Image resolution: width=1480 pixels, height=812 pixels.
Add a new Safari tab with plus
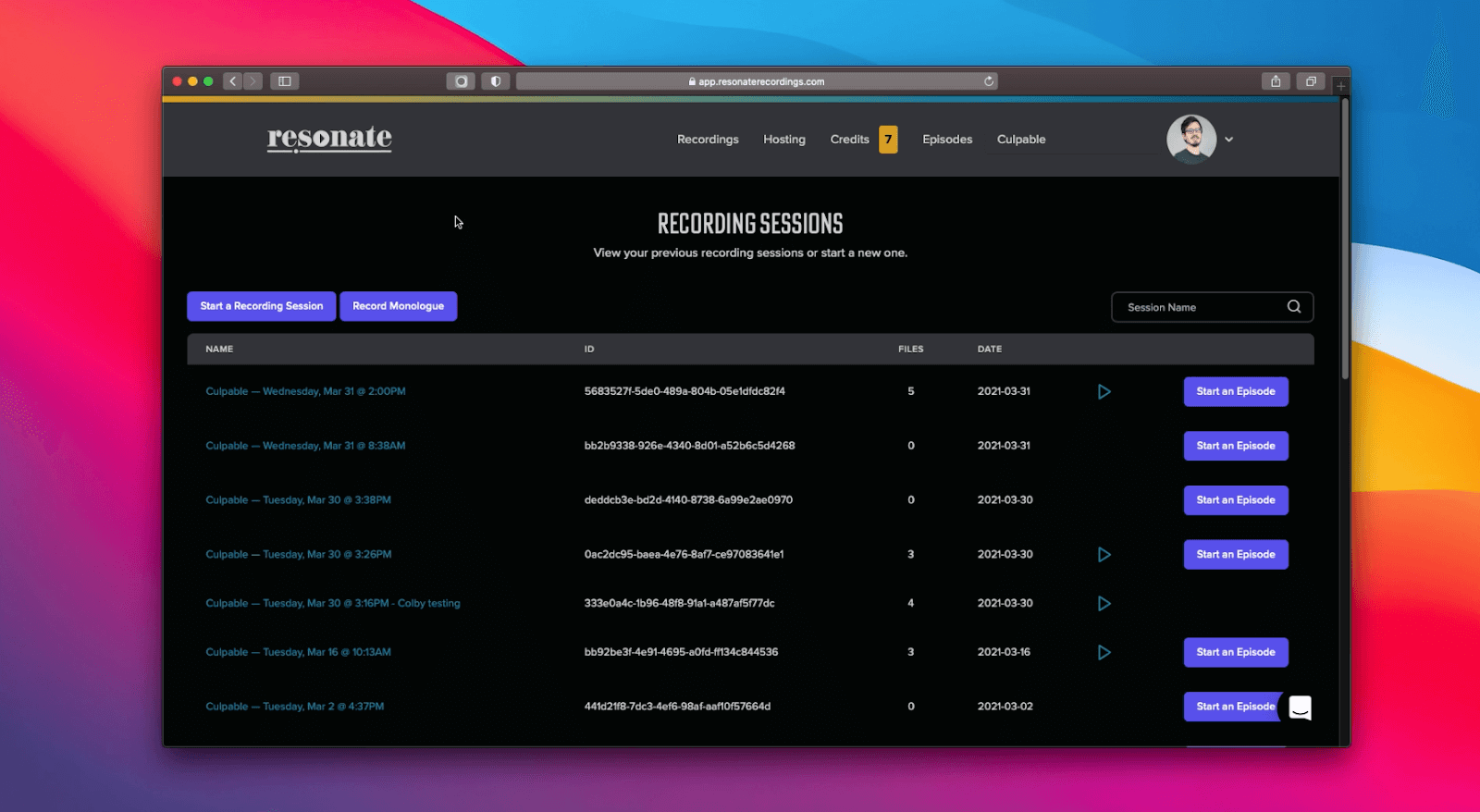point(1340,86)
